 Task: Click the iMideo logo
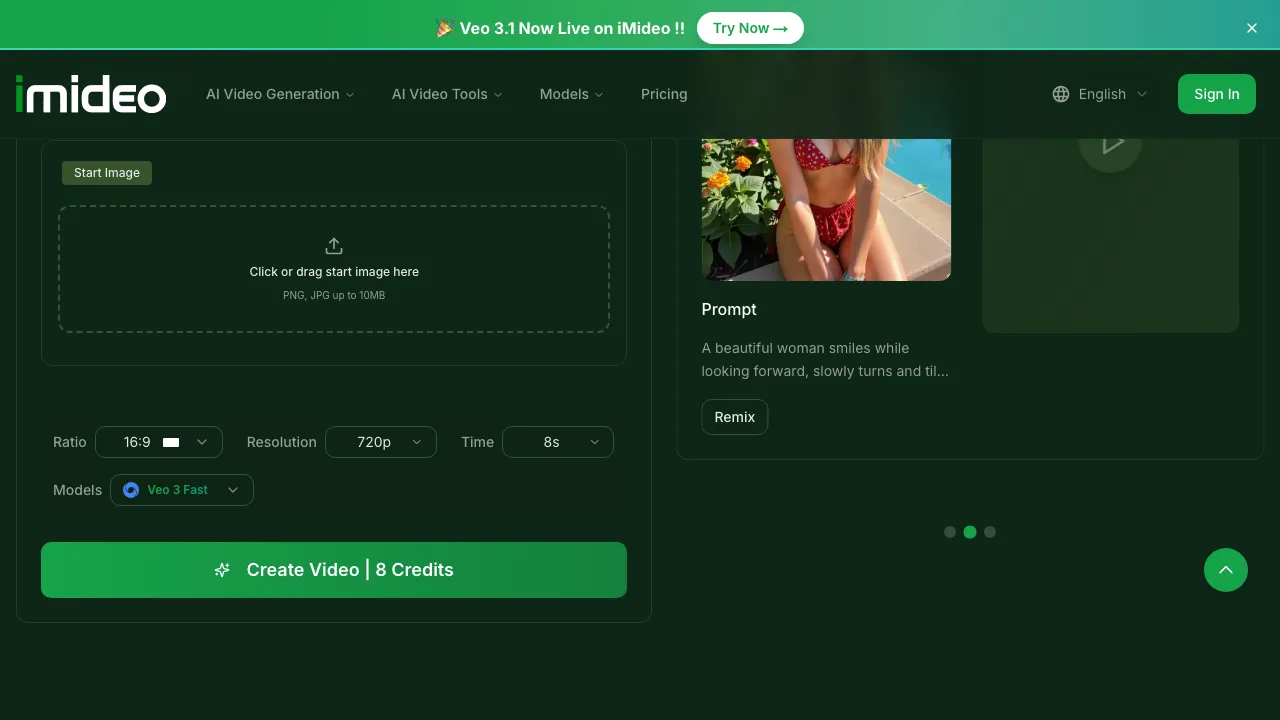[x=90, y=94]
